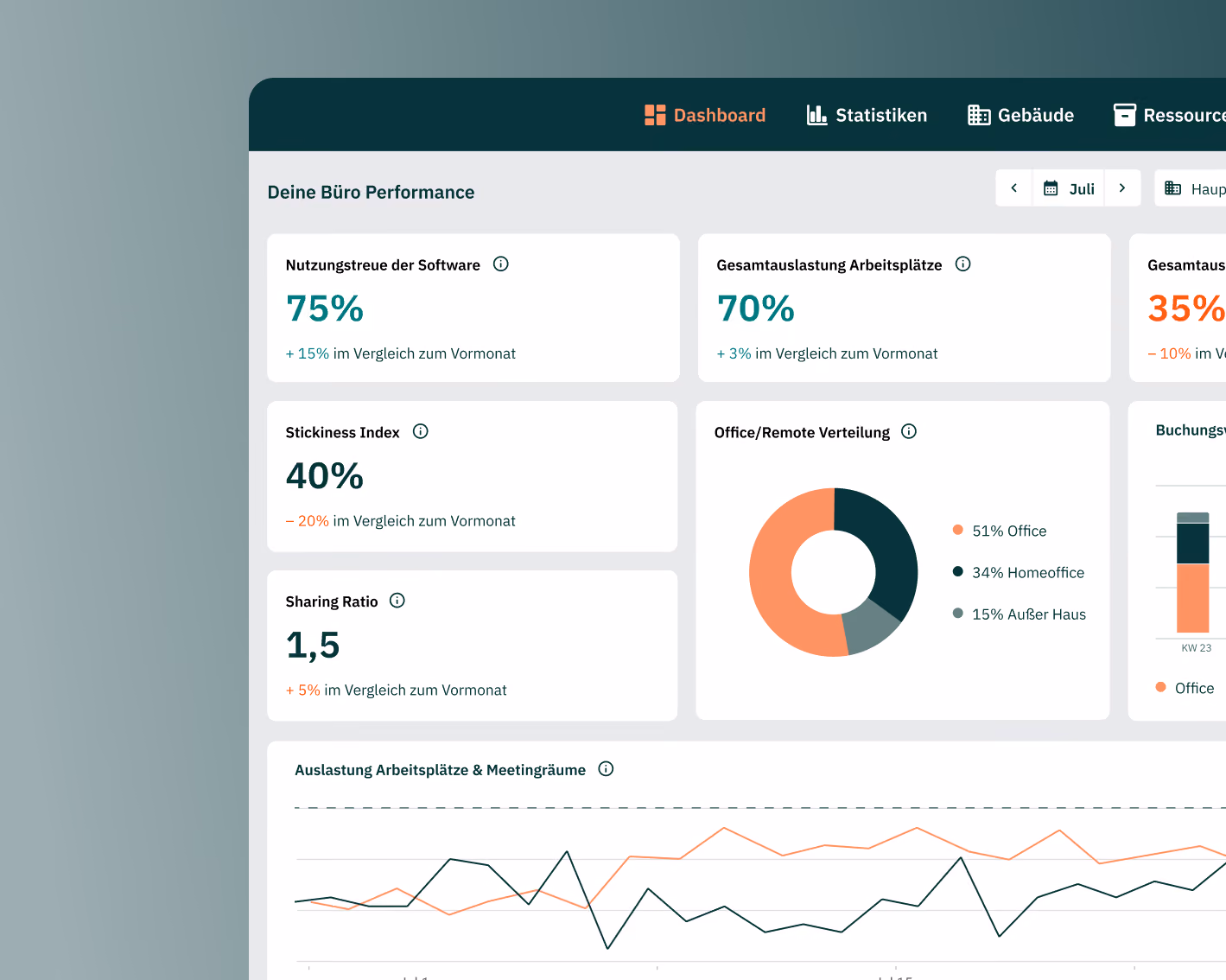Click the Ressourcen archive box icon
The height and width of the screenshot is (980, 1226).
[1125, 115]
